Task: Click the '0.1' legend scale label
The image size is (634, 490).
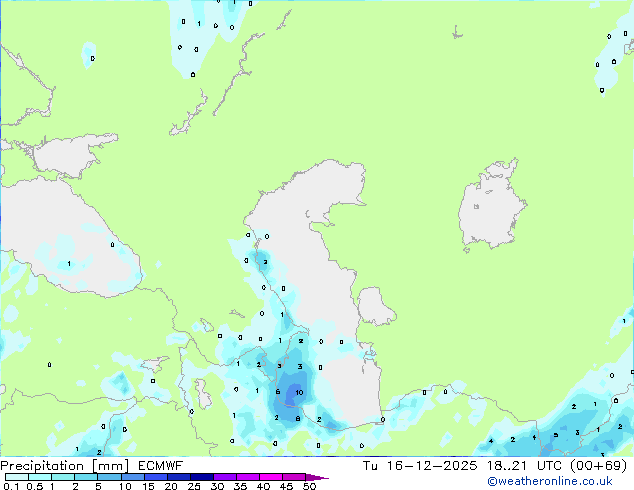Action: pos(11,486)
